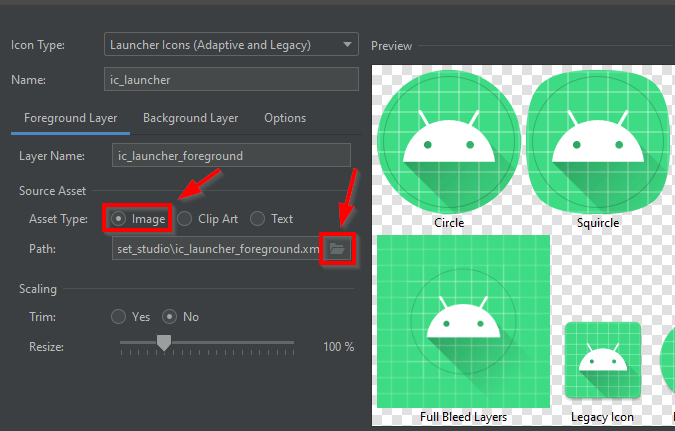Click the Scaling section label
This screenshot has height=431, width=675.
38,288
